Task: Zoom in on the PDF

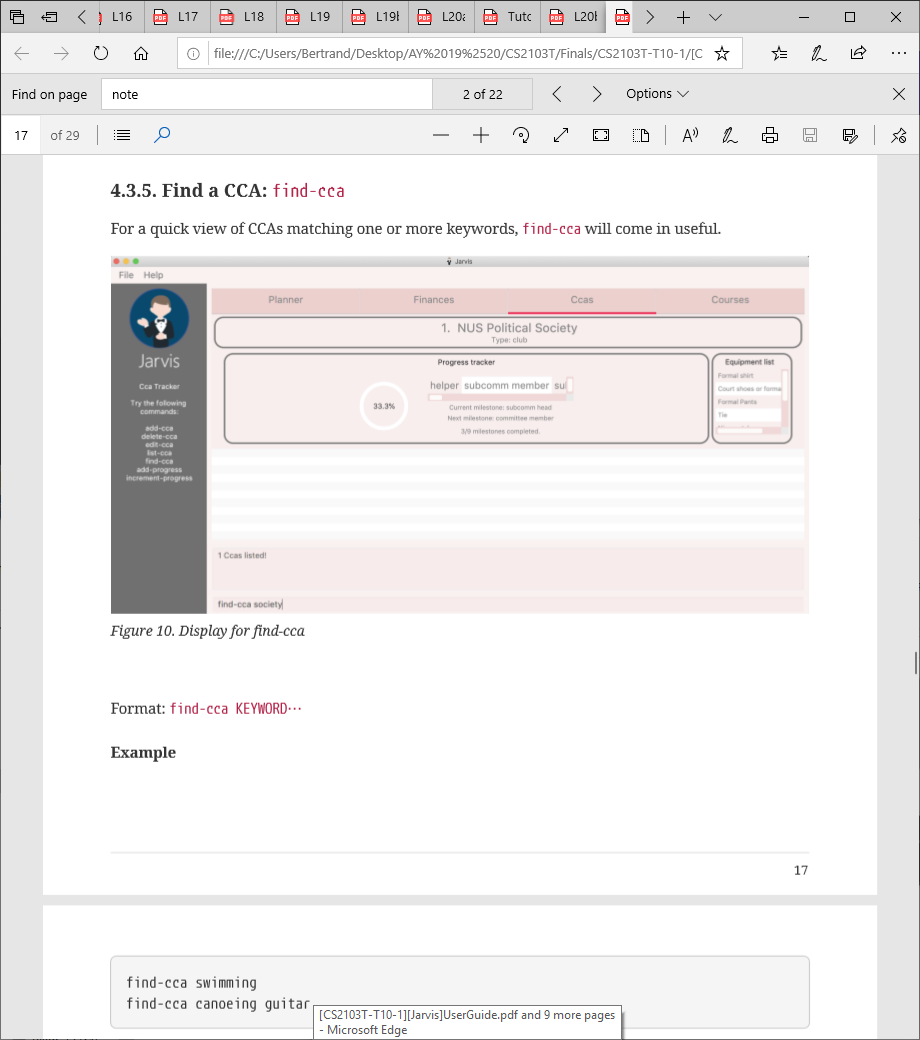Action: [481, 135]
